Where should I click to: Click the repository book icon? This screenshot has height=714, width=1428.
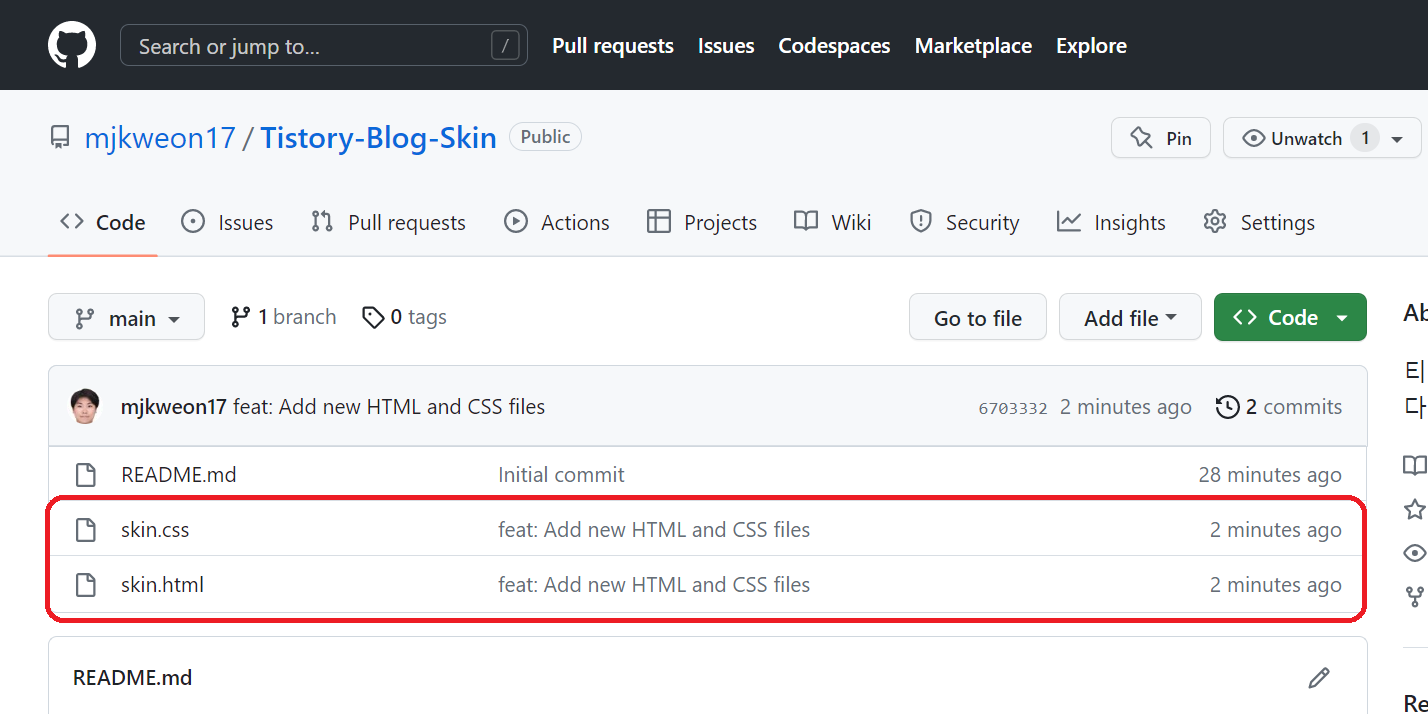pyautogui.click(x=61, y=137)
